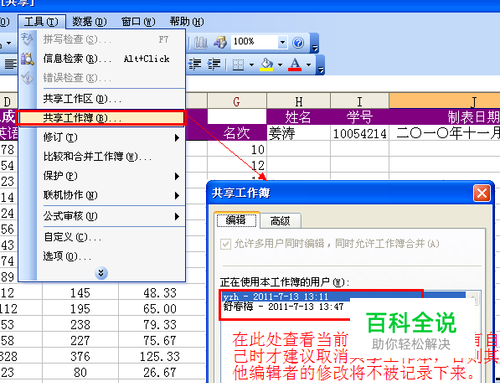
Task: Click the Drawing toolbar icon
Action: (220, 42)
